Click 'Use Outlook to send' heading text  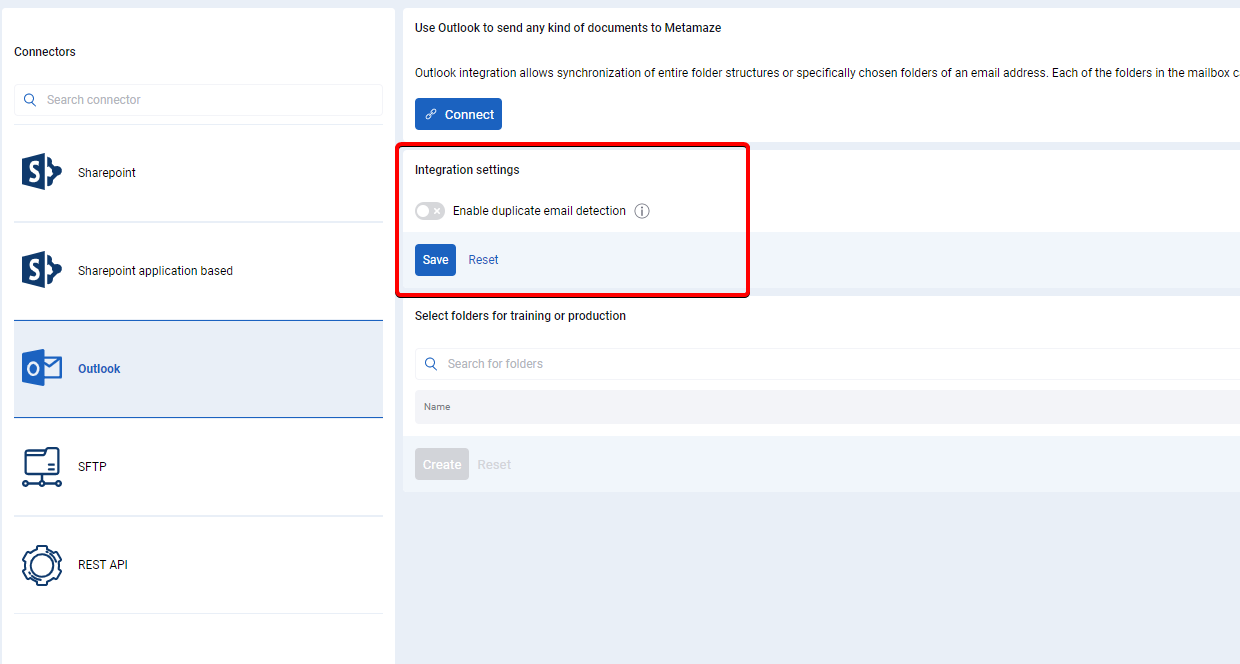tap(568, 28)
